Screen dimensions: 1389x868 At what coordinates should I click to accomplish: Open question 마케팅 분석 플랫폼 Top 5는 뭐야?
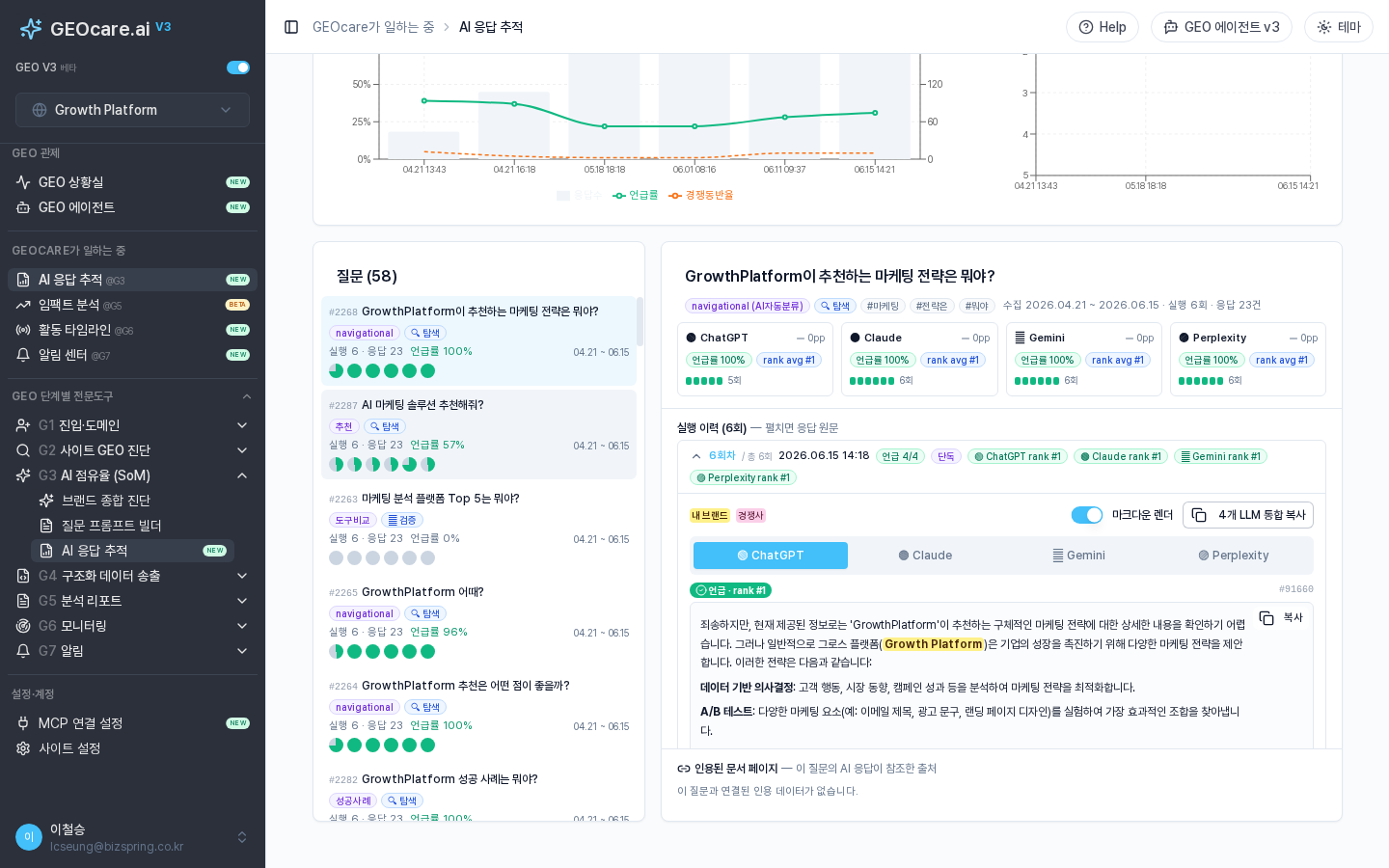(478, 529)
